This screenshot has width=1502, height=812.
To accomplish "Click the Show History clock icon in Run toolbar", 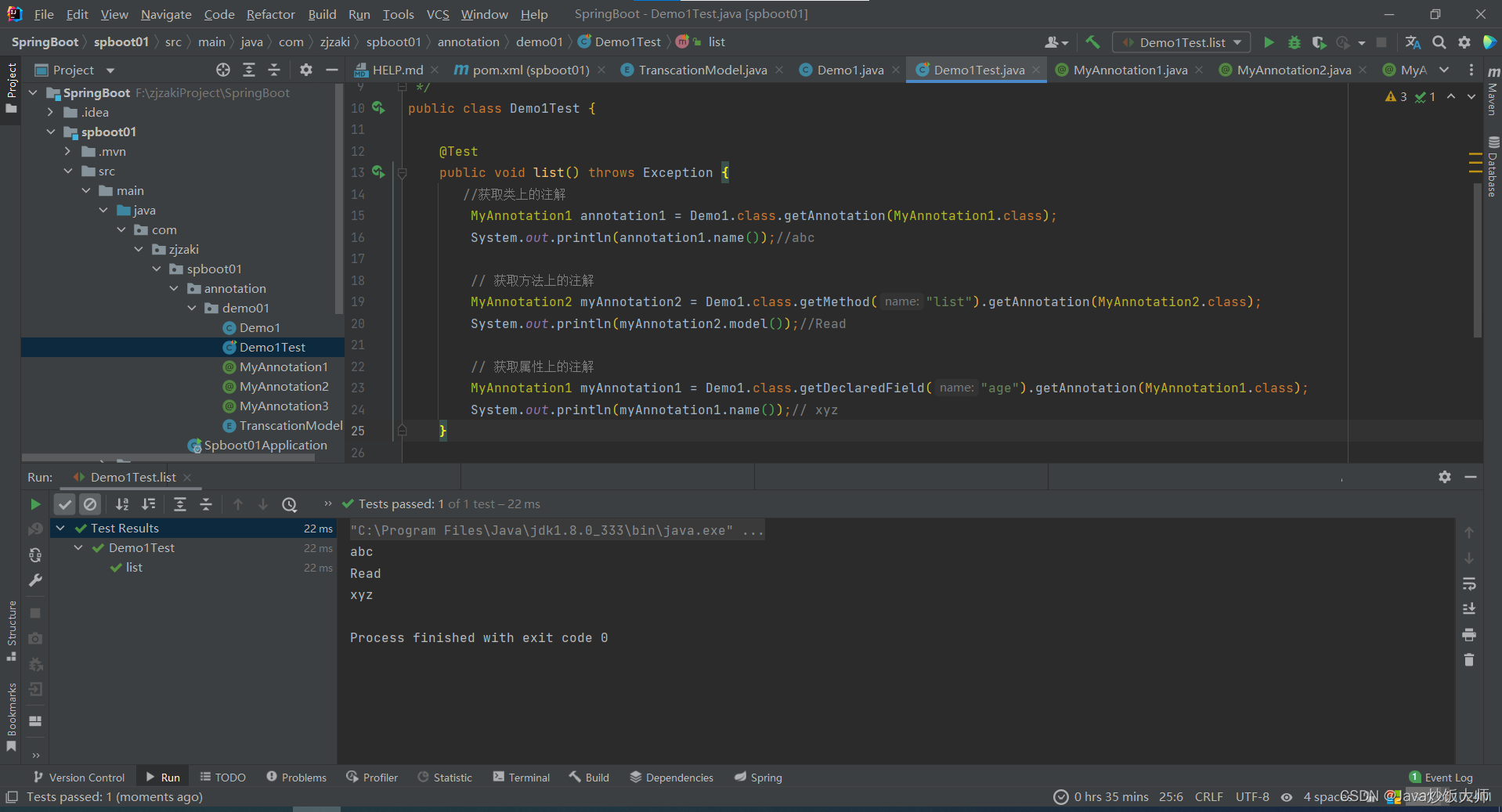I will click(x=289, y=504).
